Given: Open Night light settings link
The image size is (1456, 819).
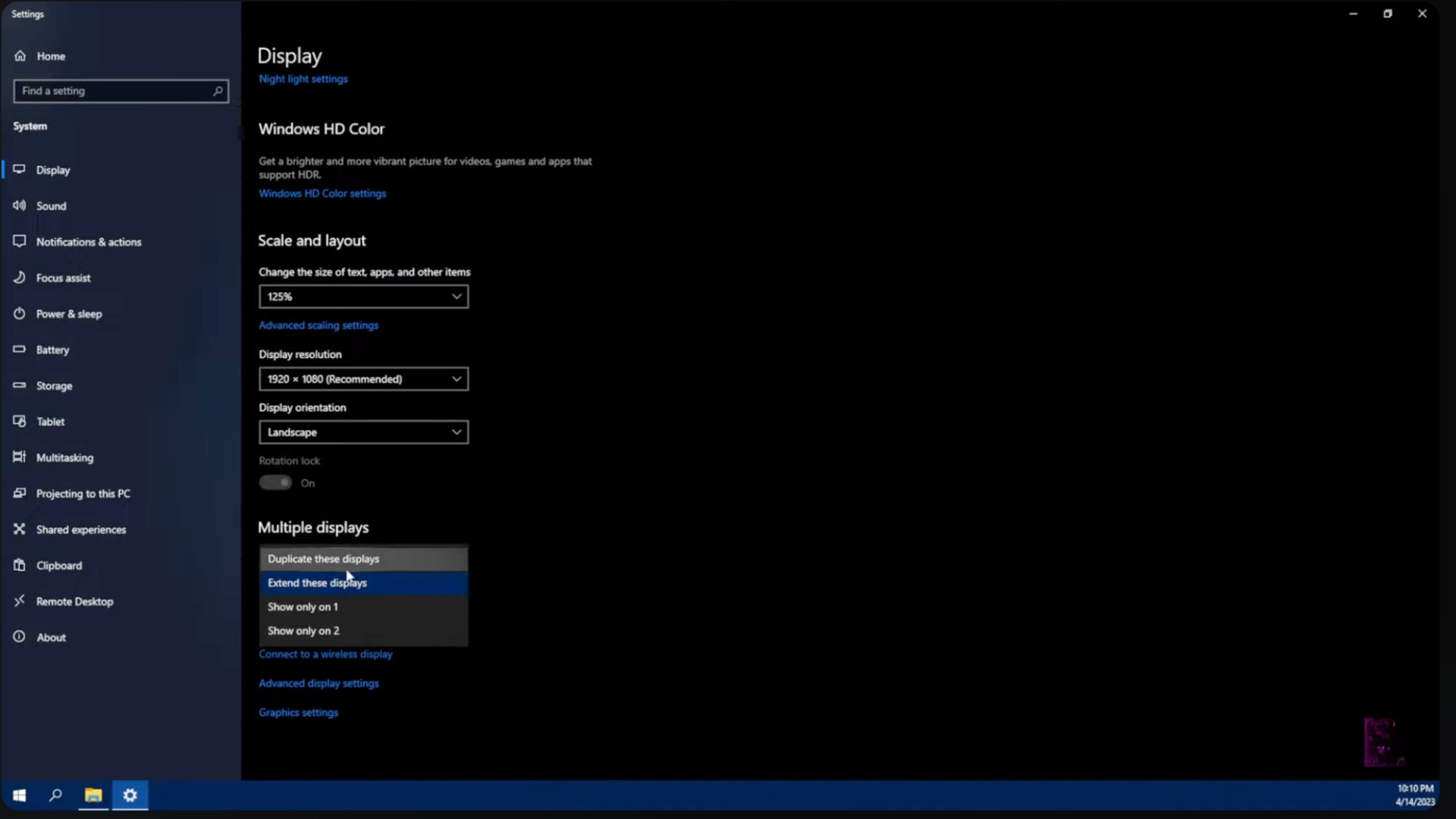Looking at the screenshot, I should tap(303, 78).
